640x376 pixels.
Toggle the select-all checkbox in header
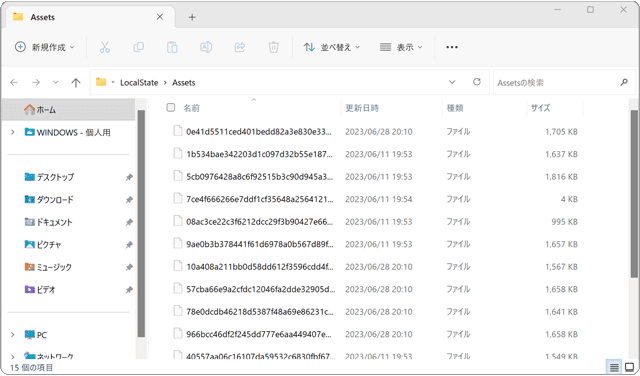pos(171,107)
